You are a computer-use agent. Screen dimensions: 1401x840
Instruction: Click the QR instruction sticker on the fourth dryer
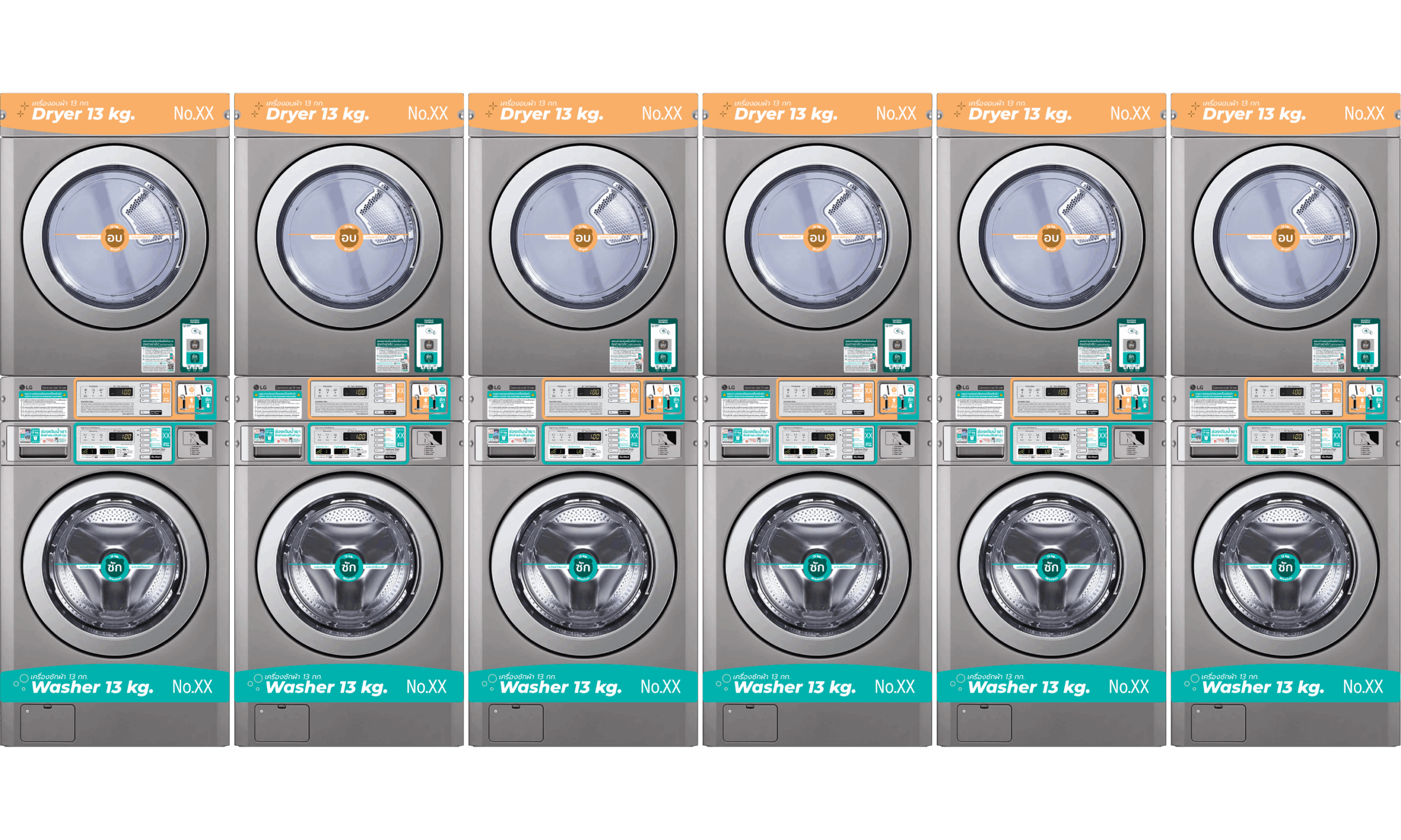point(860,355)
